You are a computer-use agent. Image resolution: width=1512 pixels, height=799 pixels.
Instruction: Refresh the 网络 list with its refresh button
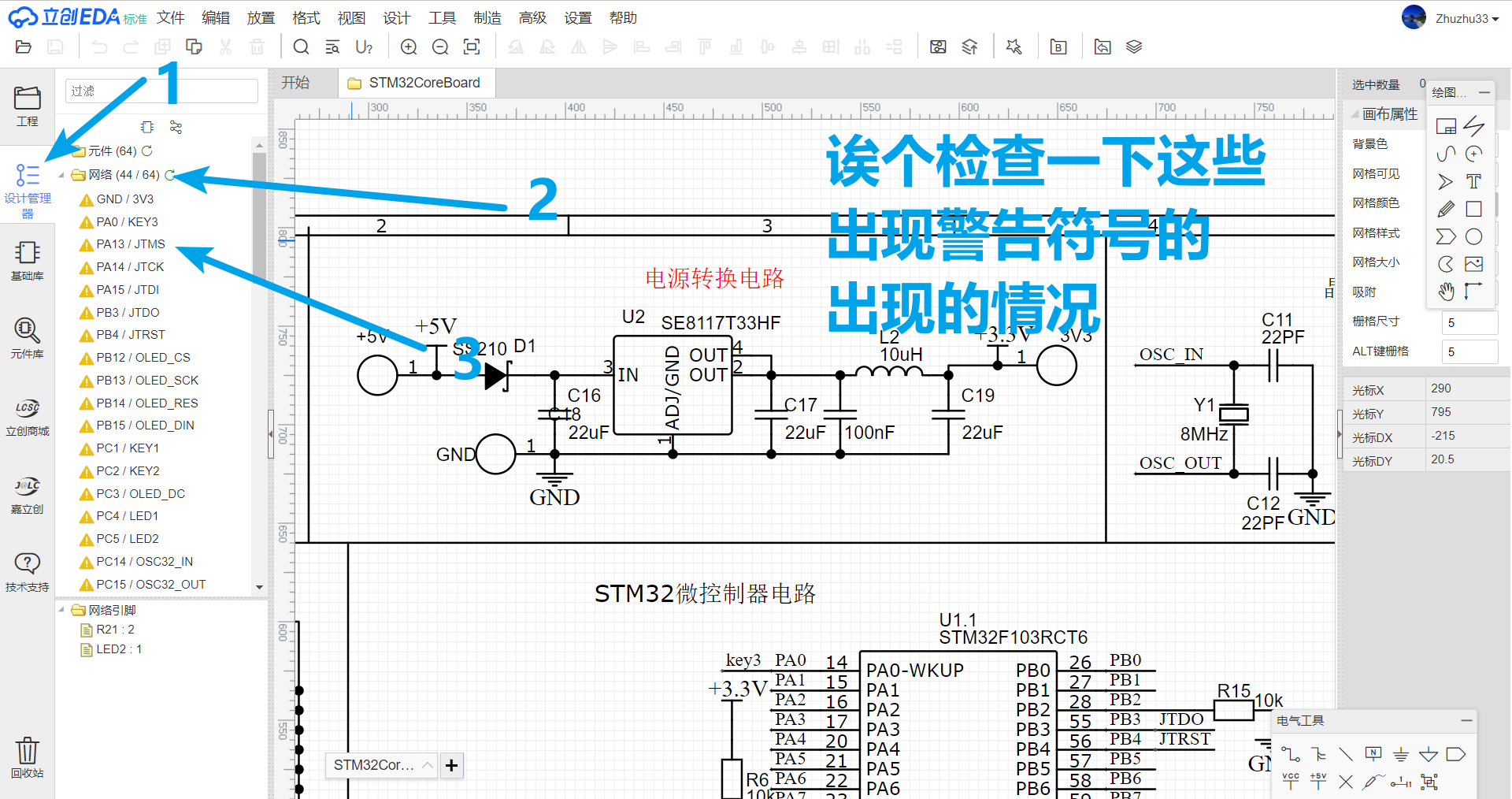pyautogui.click(x=169, y=174)
